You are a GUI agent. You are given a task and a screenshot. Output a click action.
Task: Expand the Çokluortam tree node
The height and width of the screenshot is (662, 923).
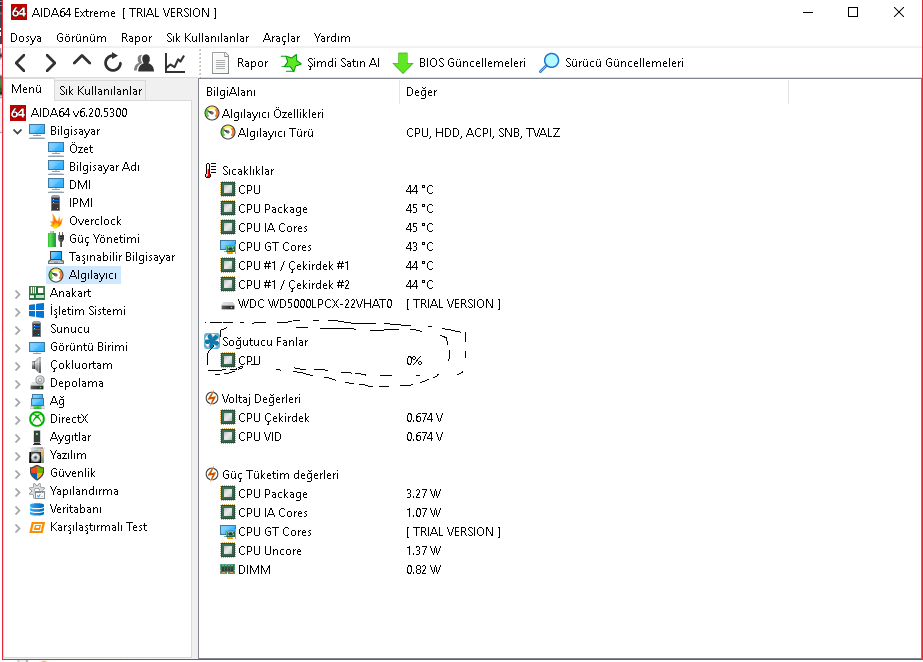[18, 365]
